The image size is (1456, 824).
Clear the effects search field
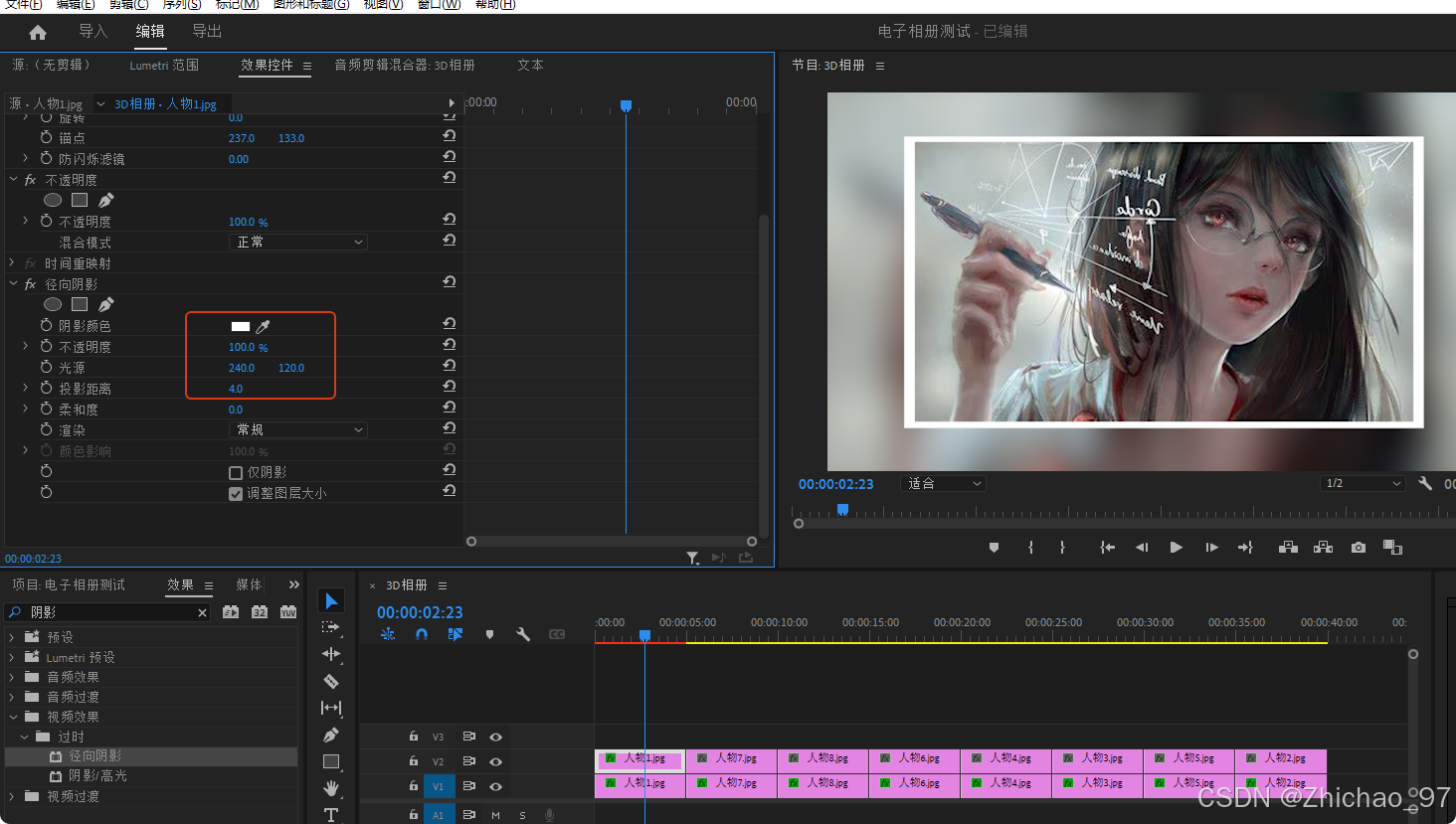pos(202,612)
